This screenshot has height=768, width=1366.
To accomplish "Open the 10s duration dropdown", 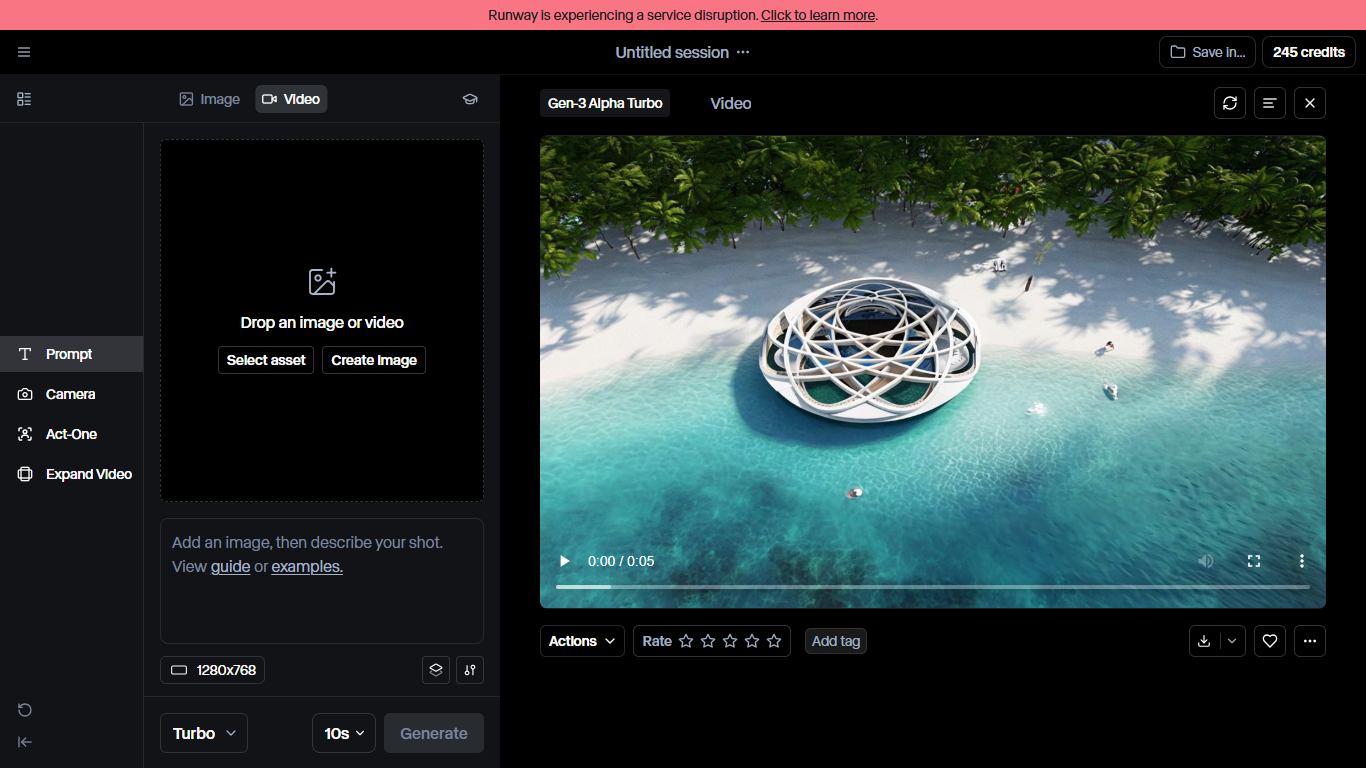I will pos(344,733).
